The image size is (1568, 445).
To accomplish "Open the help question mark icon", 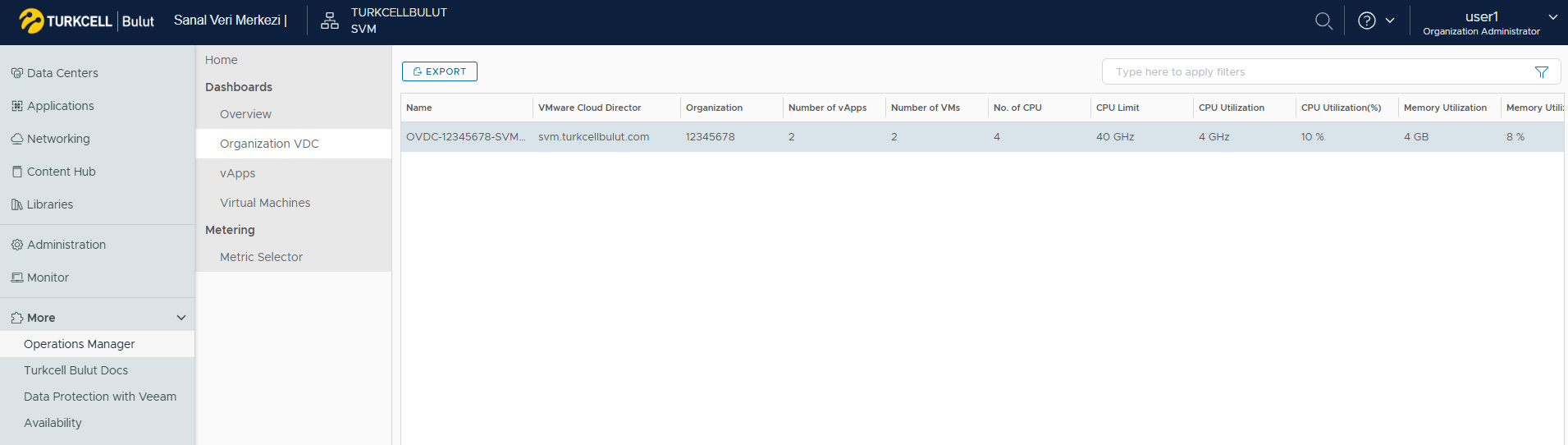I will click(x=1367, y=21).
